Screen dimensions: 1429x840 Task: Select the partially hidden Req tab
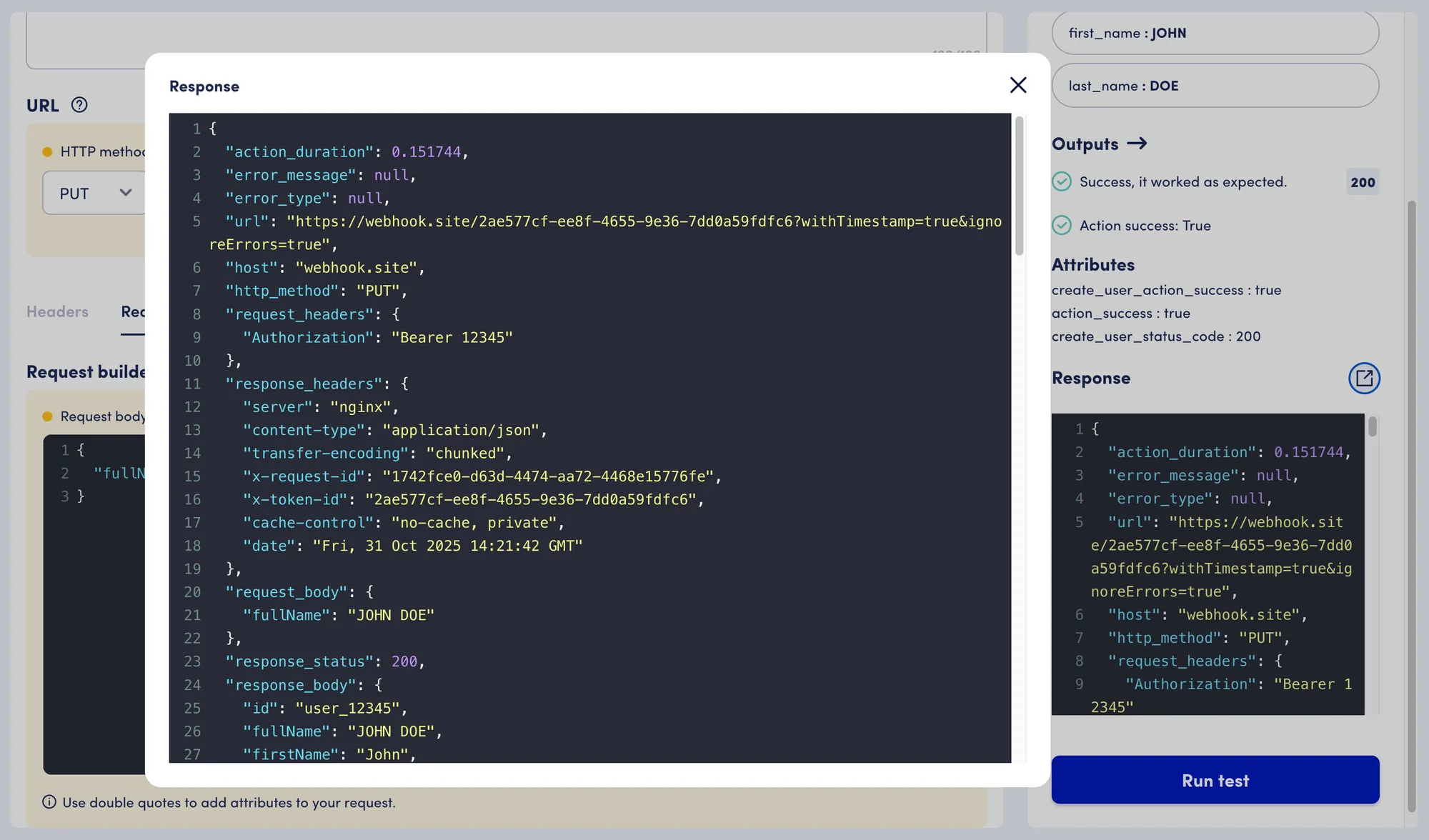[x=133, y=311]
